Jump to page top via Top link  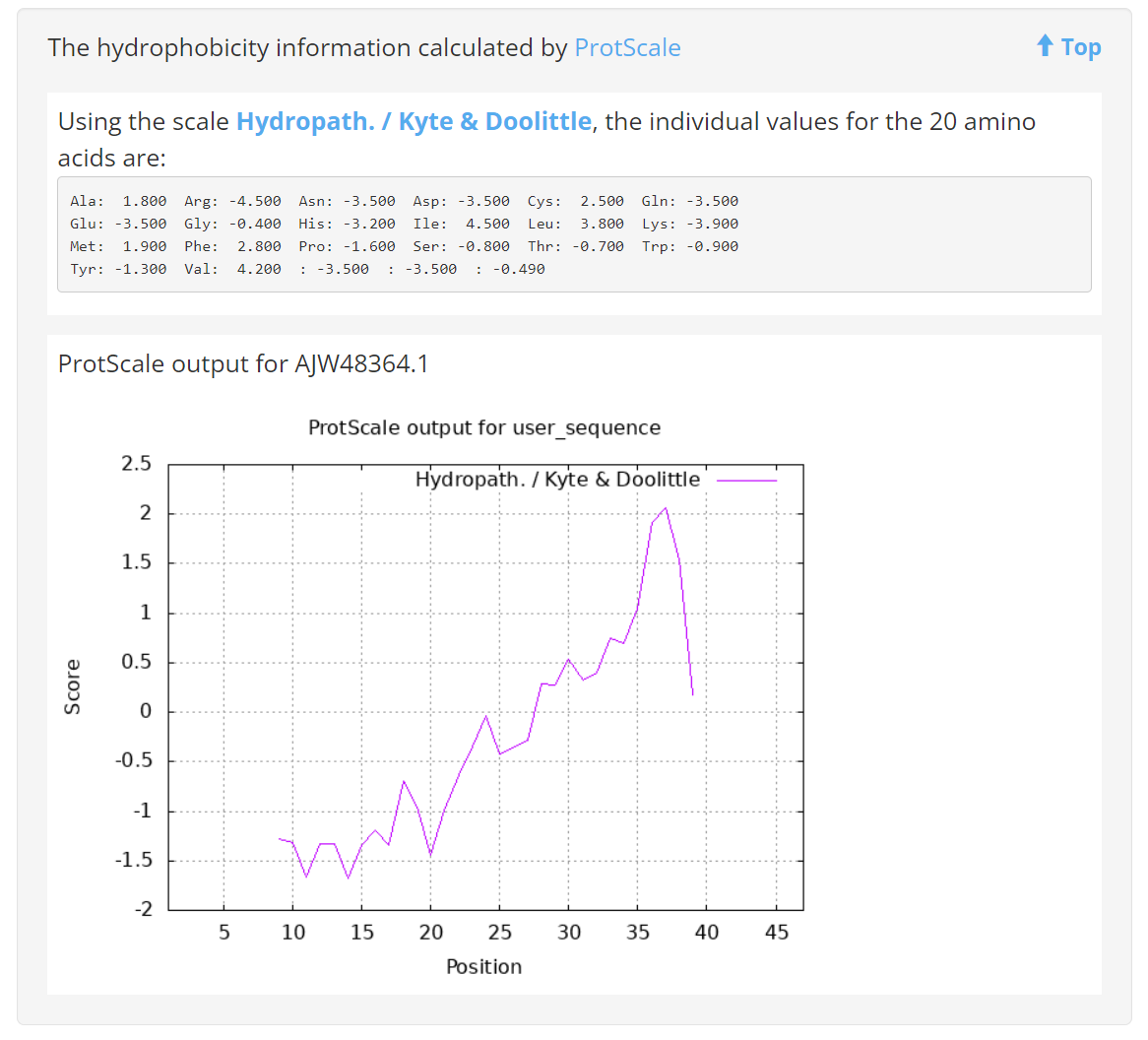(x=1081, y=47)
